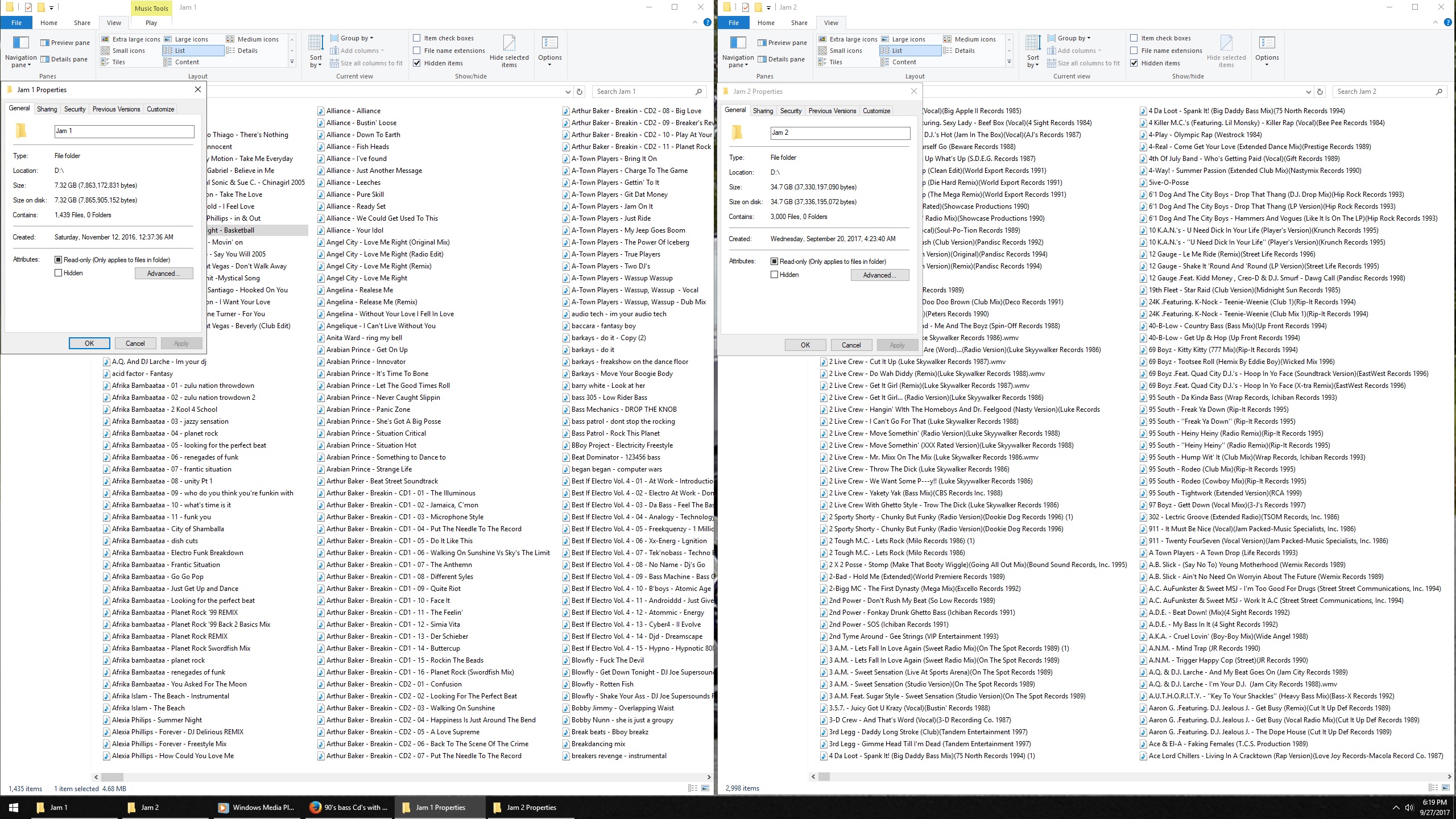The width and height of the screenshot is (1456, 819).
Task: Expand Group by dropdown in Jam 2
Action: 1069,38
